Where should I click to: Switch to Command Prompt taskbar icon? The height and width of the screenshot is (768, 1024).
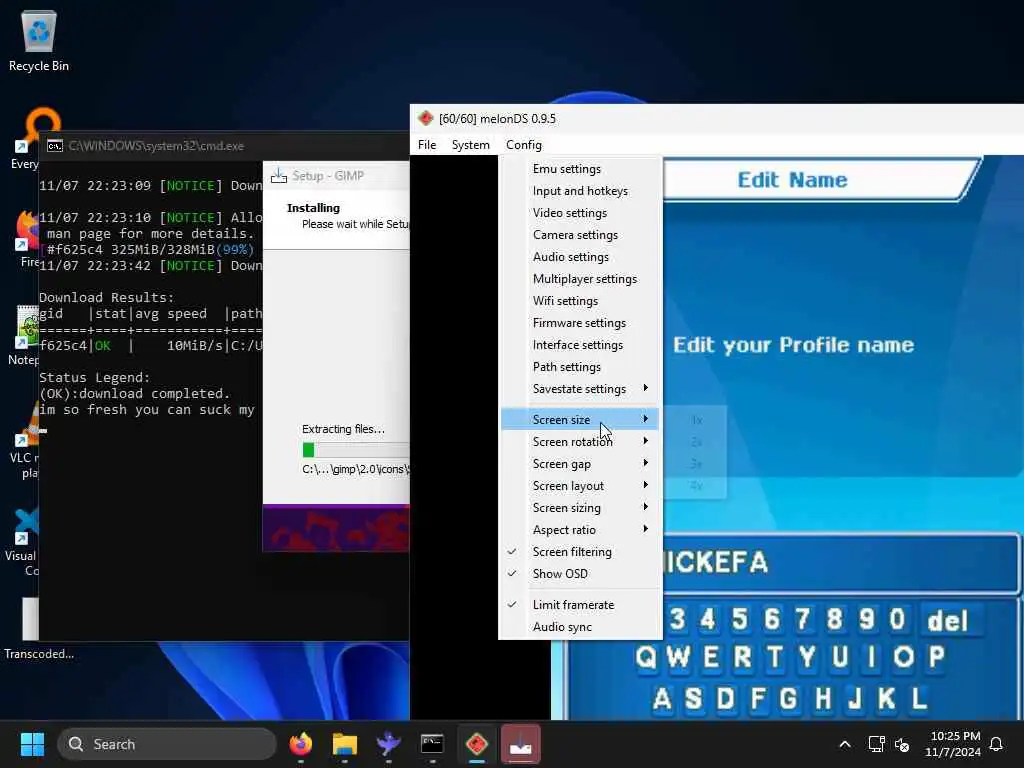[x=432, y=744]
